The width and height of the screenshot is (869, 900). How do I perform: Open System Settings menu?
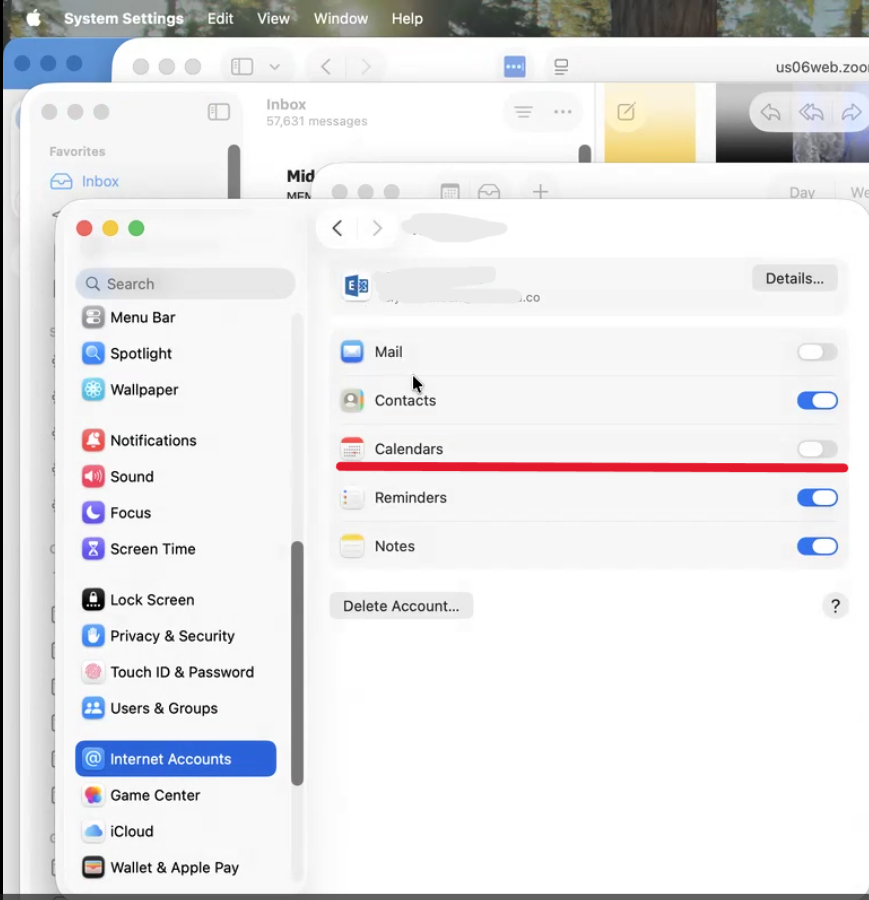click(123, 18)
